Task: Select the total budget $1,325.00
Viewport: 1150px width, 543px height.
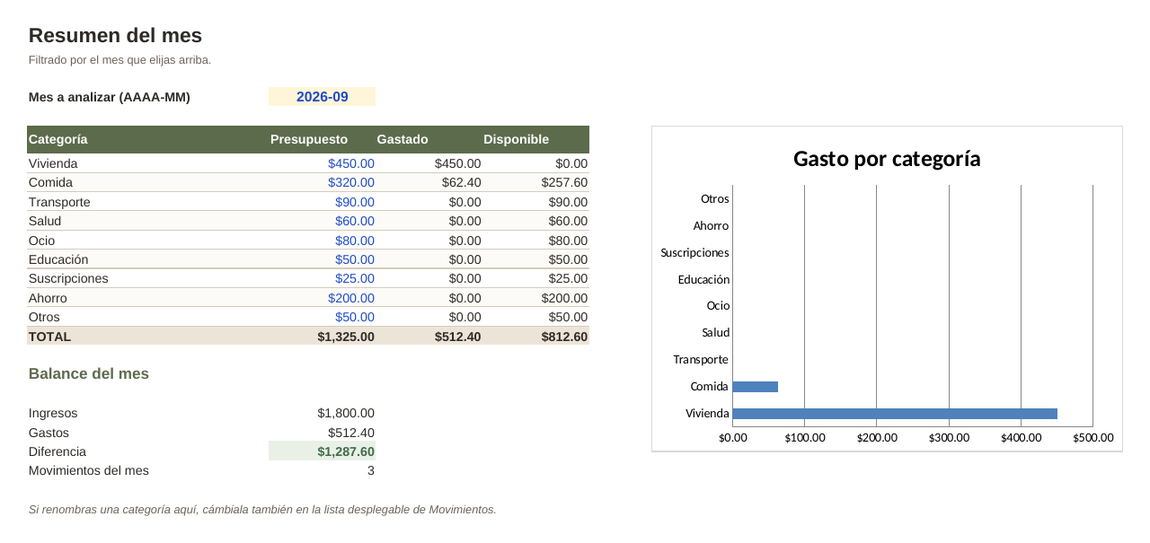Action: point(345,337)
